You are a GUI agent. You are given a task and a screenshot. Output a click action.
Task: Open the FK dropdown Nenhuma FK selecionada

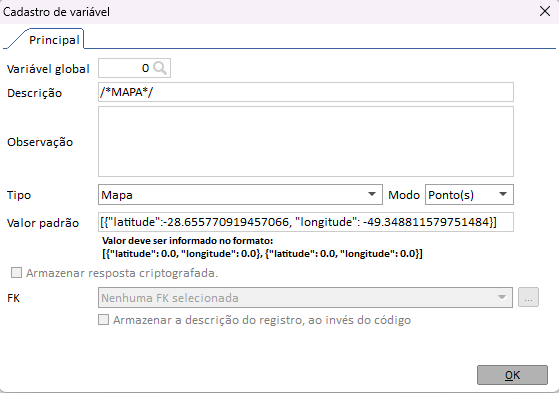pos(305,298)
